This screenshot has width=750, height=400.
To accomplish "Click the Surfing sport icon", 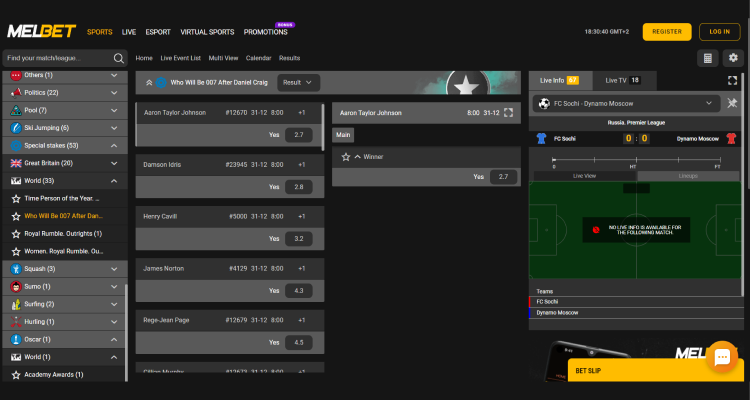I will click(x=16, y=304).
